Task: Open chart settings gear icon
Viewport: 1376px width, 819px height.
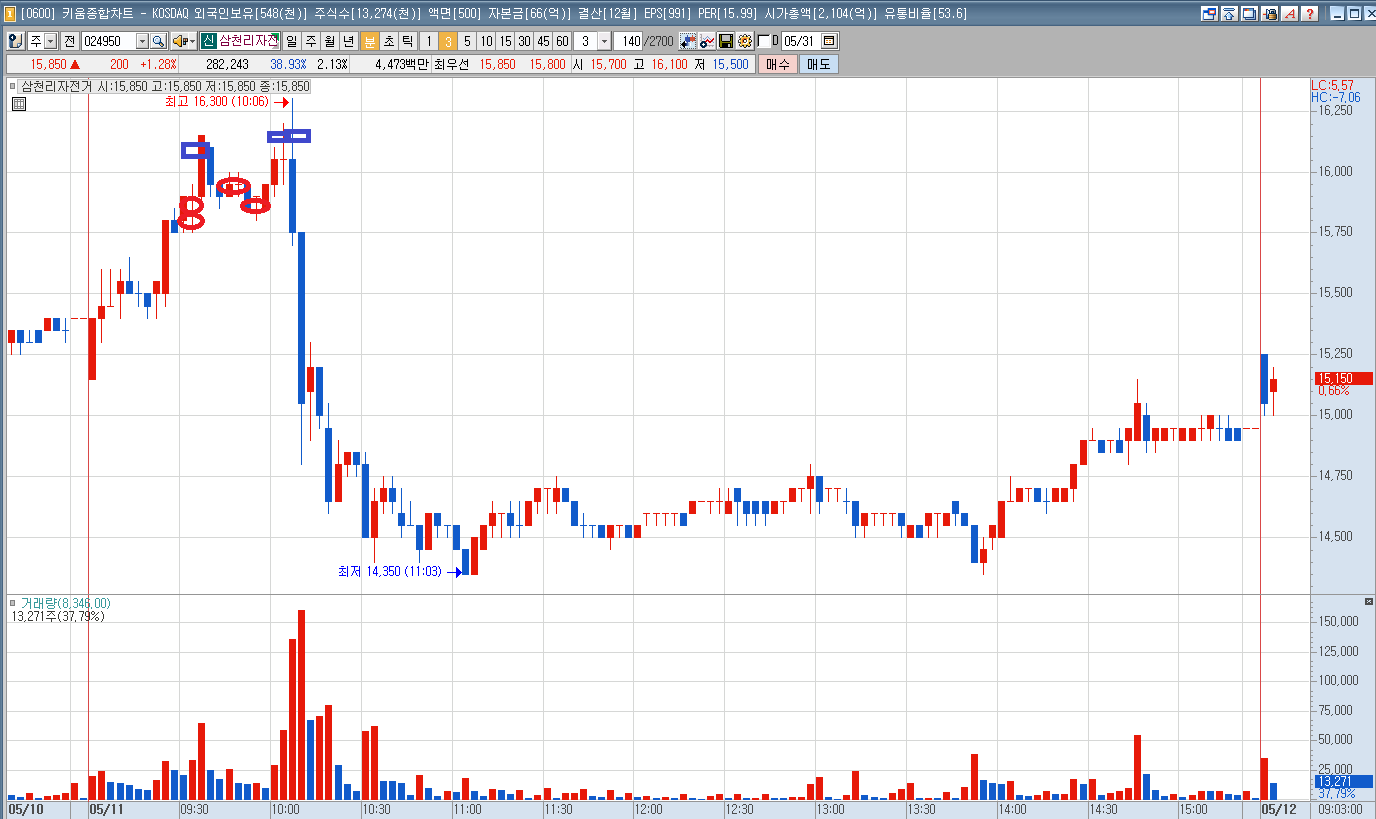Action: (744, 41)
